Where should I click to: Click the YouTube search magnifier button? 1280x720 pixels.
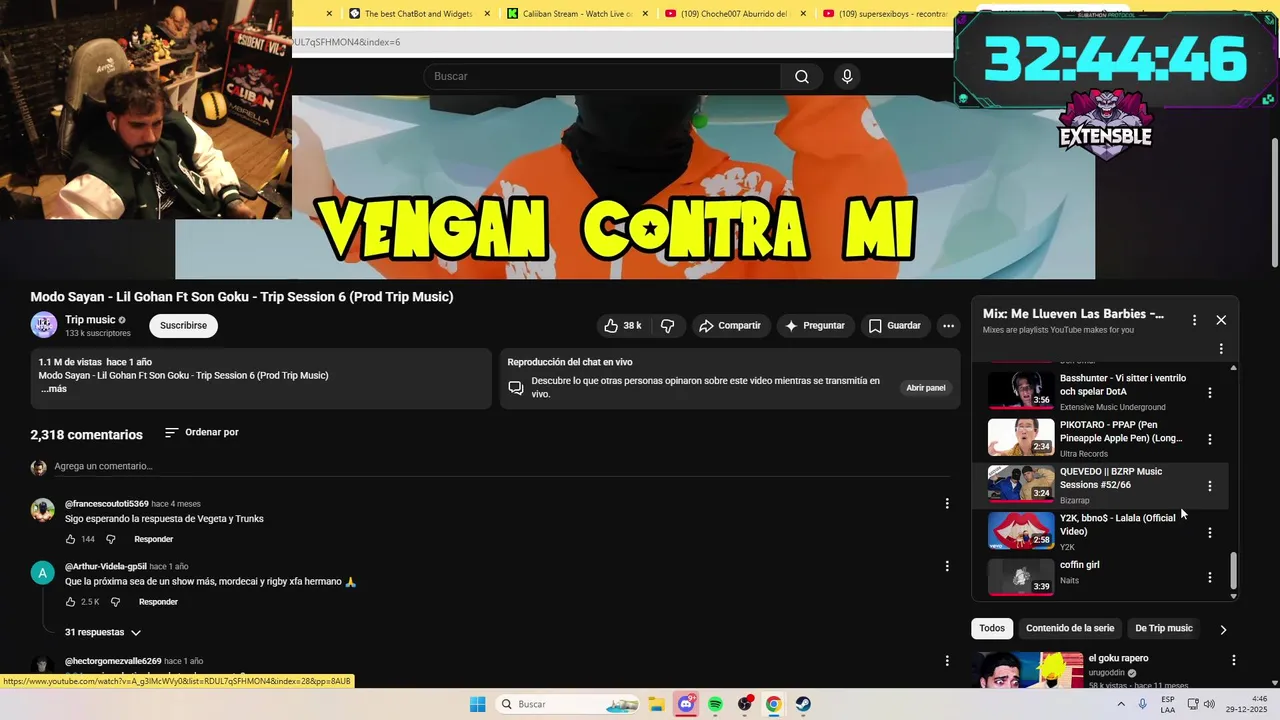[802, 77]
